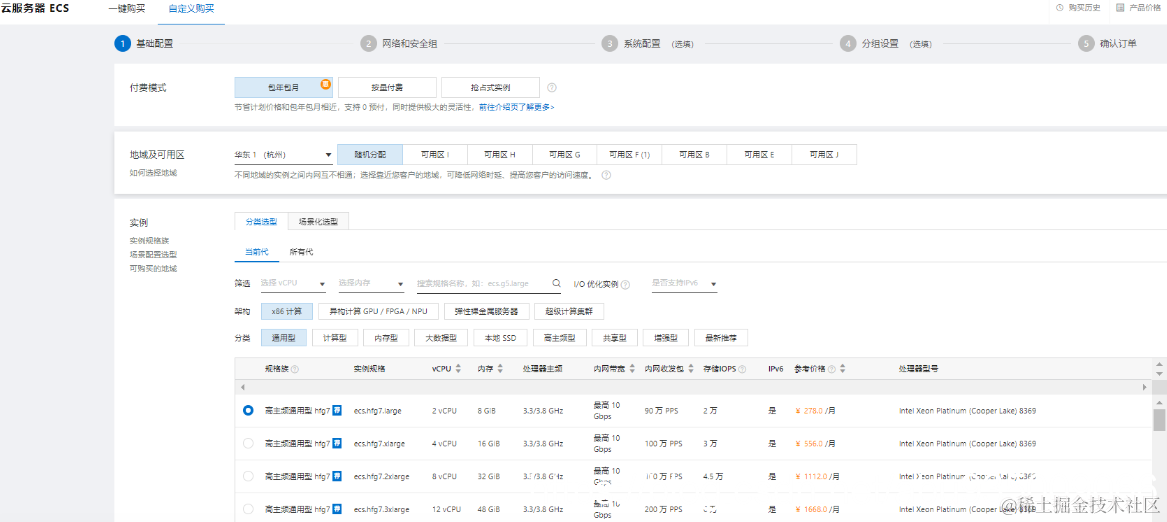Select 可用区 G zone
This screenshot has width=1167, height=522.
tap(564, 155)
